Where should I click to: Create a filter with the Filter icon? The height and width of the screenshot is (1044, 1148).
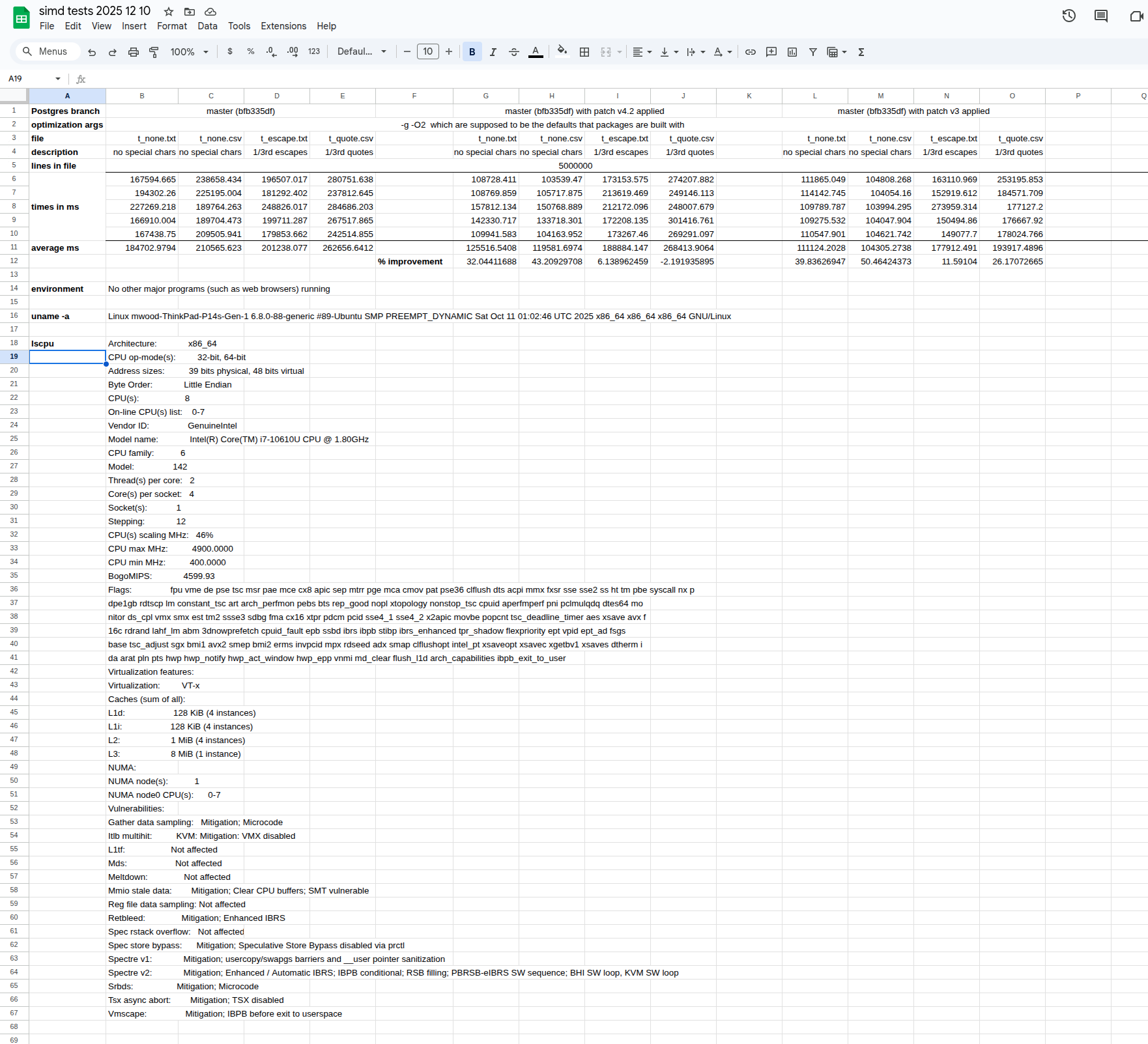(x=812, y=51)
